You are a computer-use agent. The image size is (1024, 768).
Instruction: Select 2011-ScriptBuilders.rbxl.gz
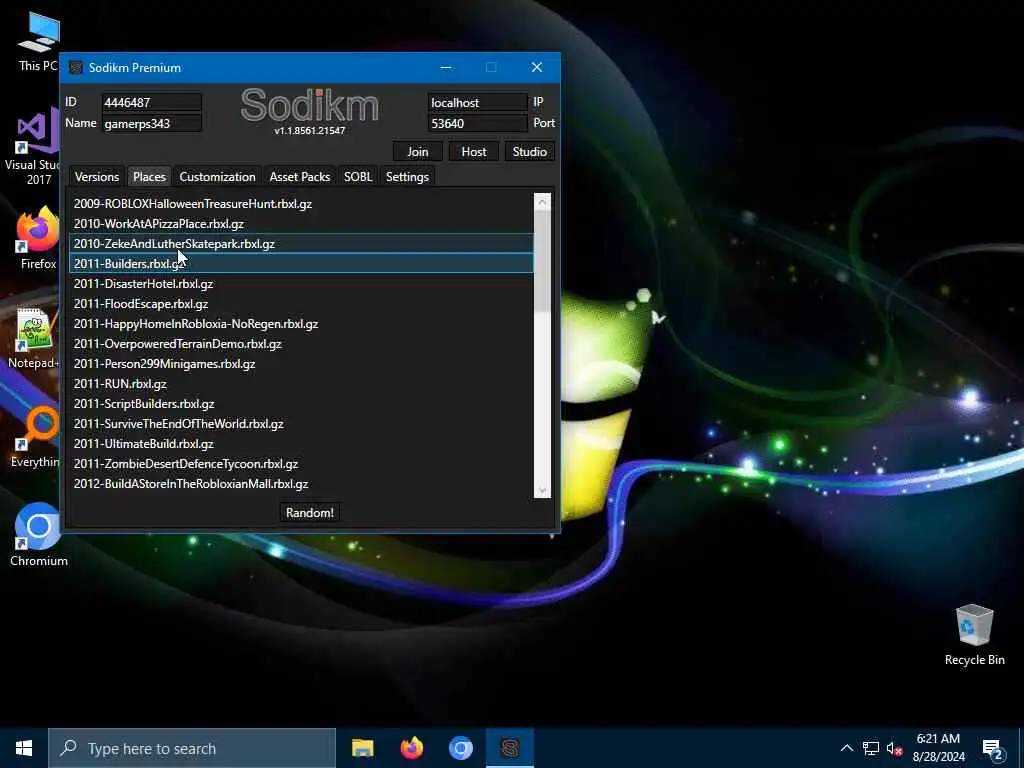pos(301,404)
